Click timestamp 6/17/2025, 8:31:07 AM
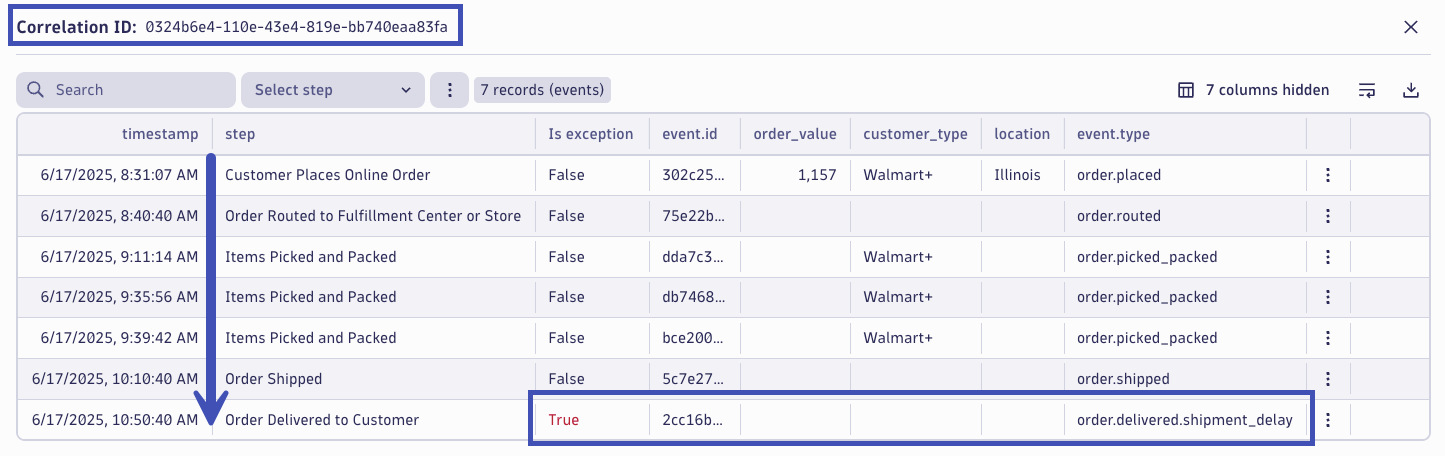The image size is (1445, 456). click(x=119, y=175)
